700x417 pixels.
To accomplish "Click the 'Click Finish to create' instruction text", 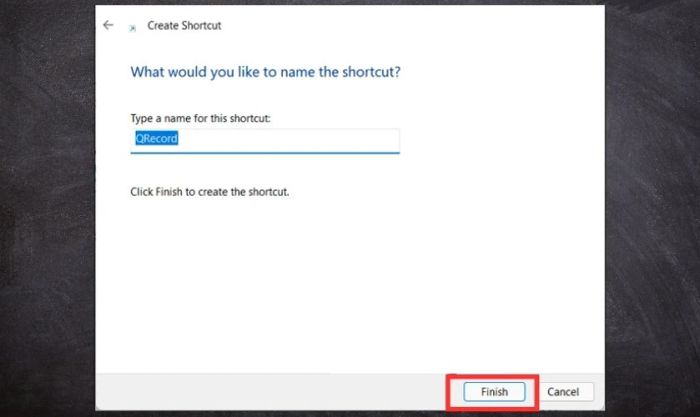I will 209,192.
